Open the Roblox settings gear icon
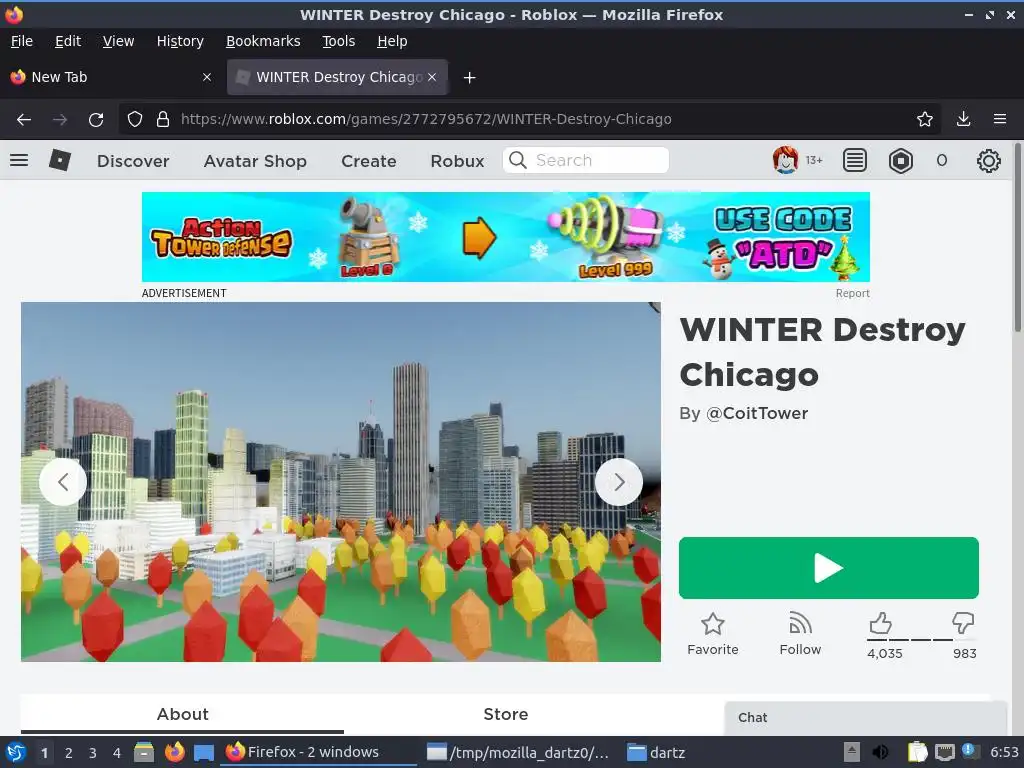The width and height of the screenshot is (1024, 768). click(989, 161)
